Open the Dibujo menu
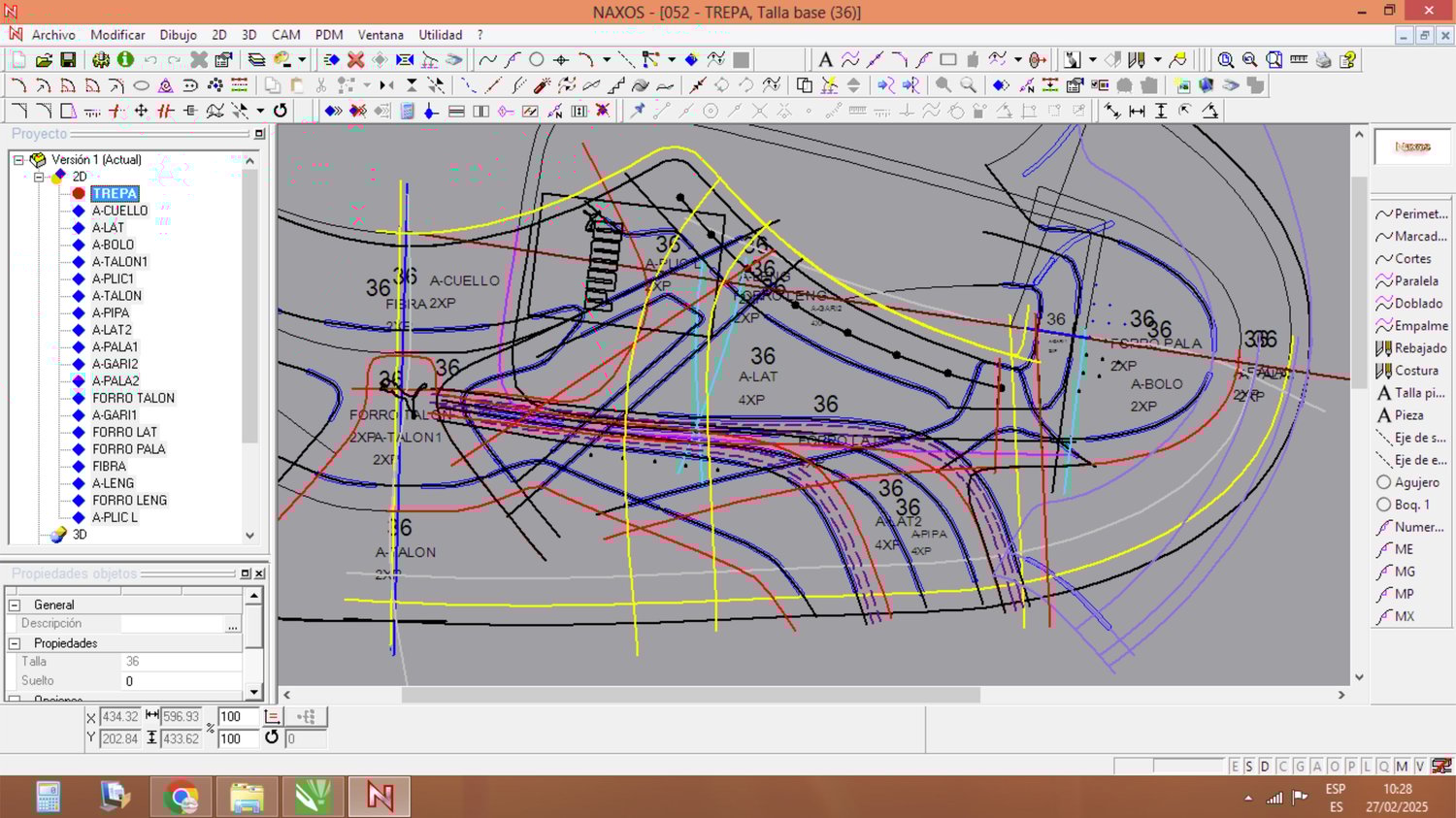 click(178, 35)
